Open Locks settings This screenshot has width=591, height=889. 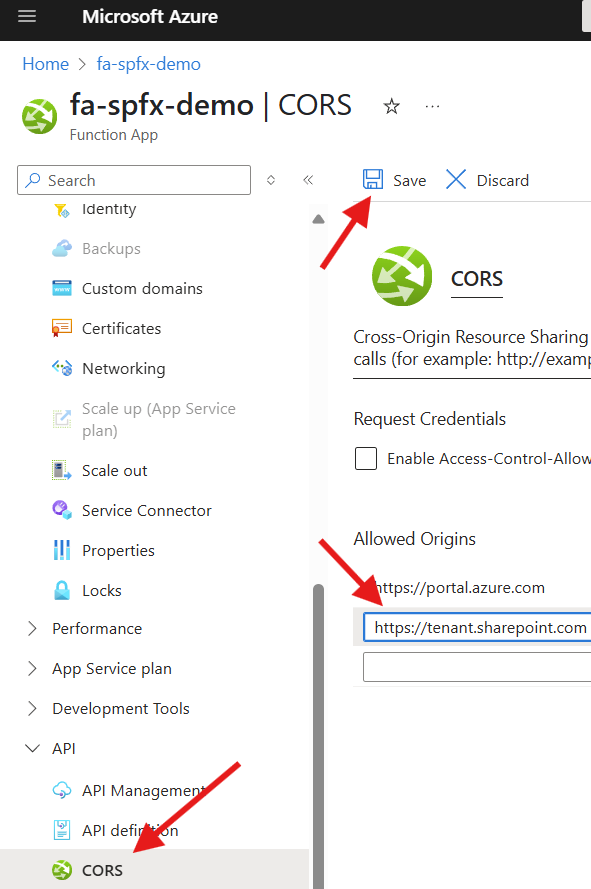click(x=102, y=590)
